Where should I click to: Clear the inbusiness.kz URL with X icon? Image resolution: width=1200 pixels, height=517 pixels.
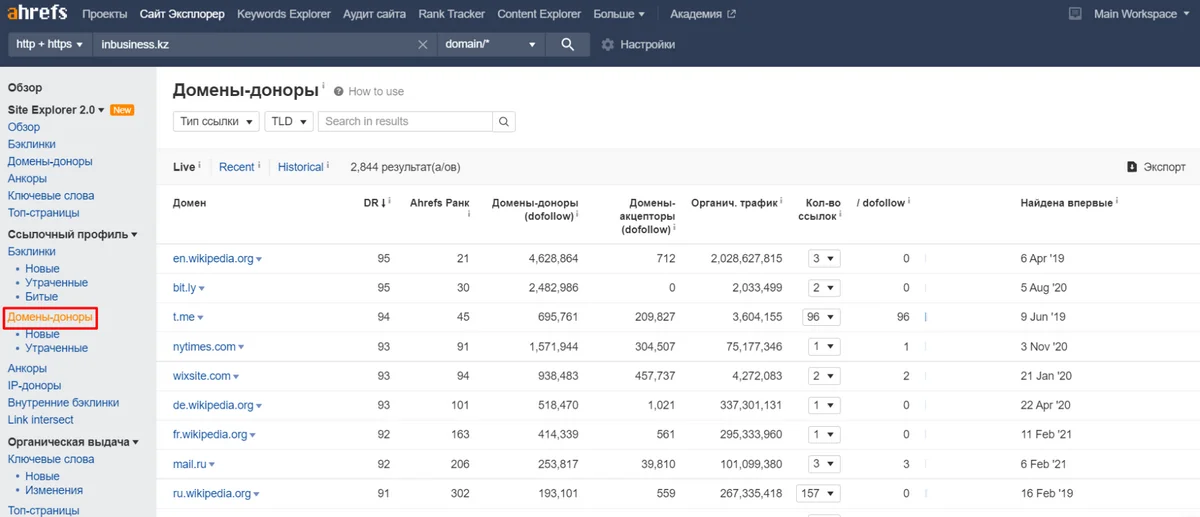[x=422, y=45]
